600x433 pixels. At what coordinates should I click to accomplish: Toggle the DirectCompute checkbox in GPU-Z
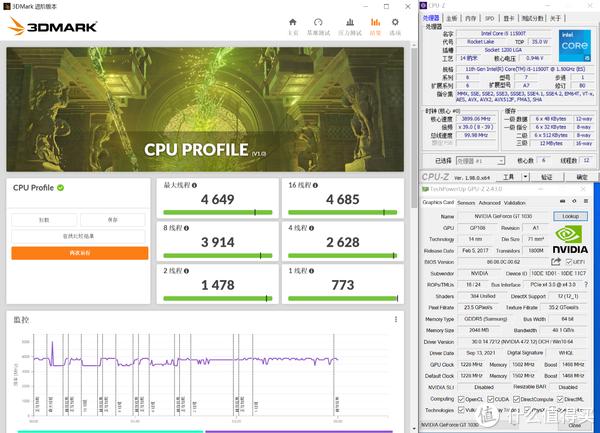tap(516, 399)
